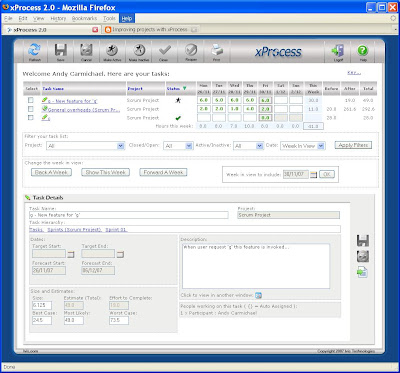Click the Task Name input field

tap(129, 215)
